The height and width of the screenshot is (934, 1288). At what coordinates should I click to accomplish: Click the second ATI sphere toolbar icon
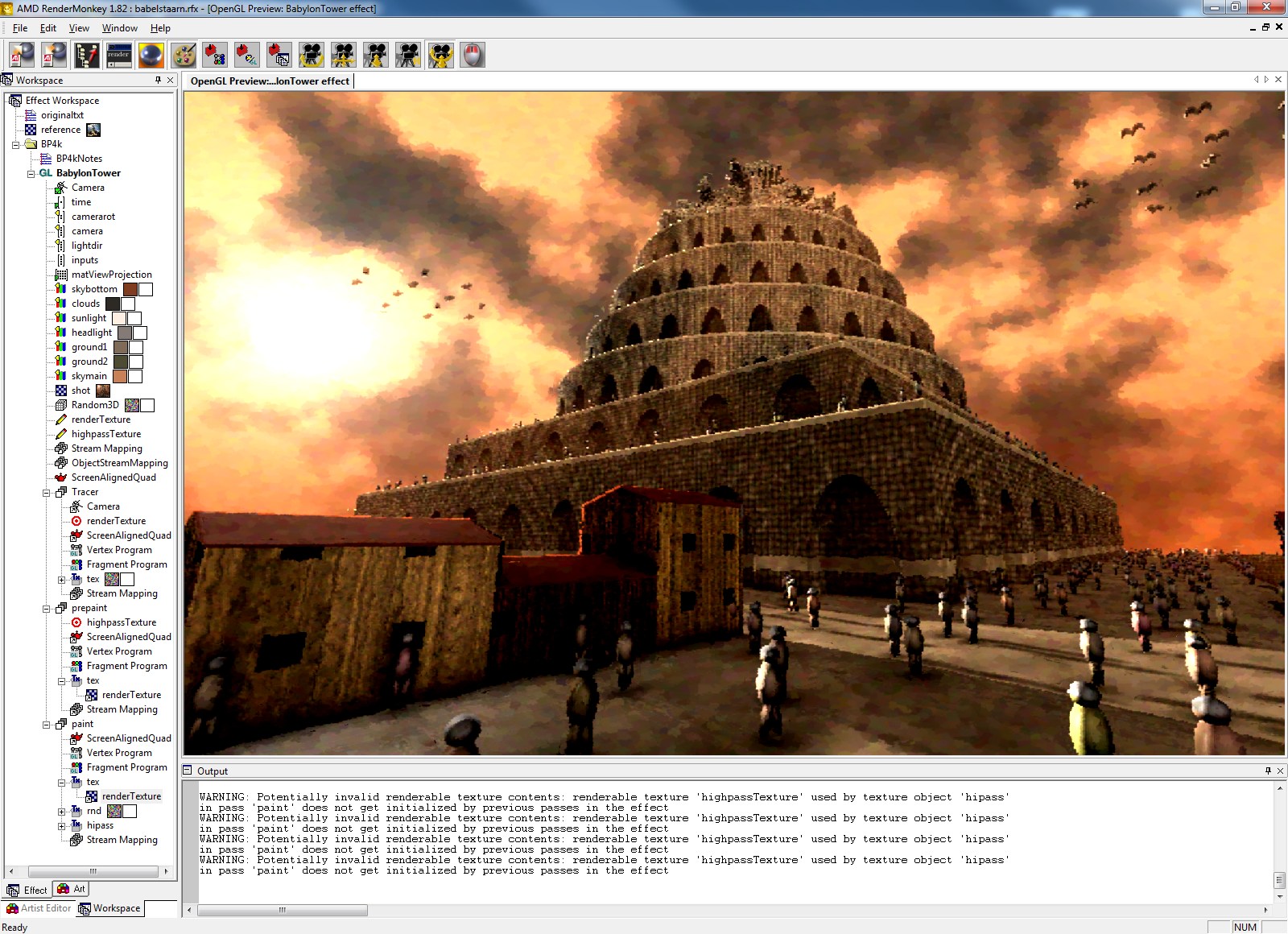(54, 55)
